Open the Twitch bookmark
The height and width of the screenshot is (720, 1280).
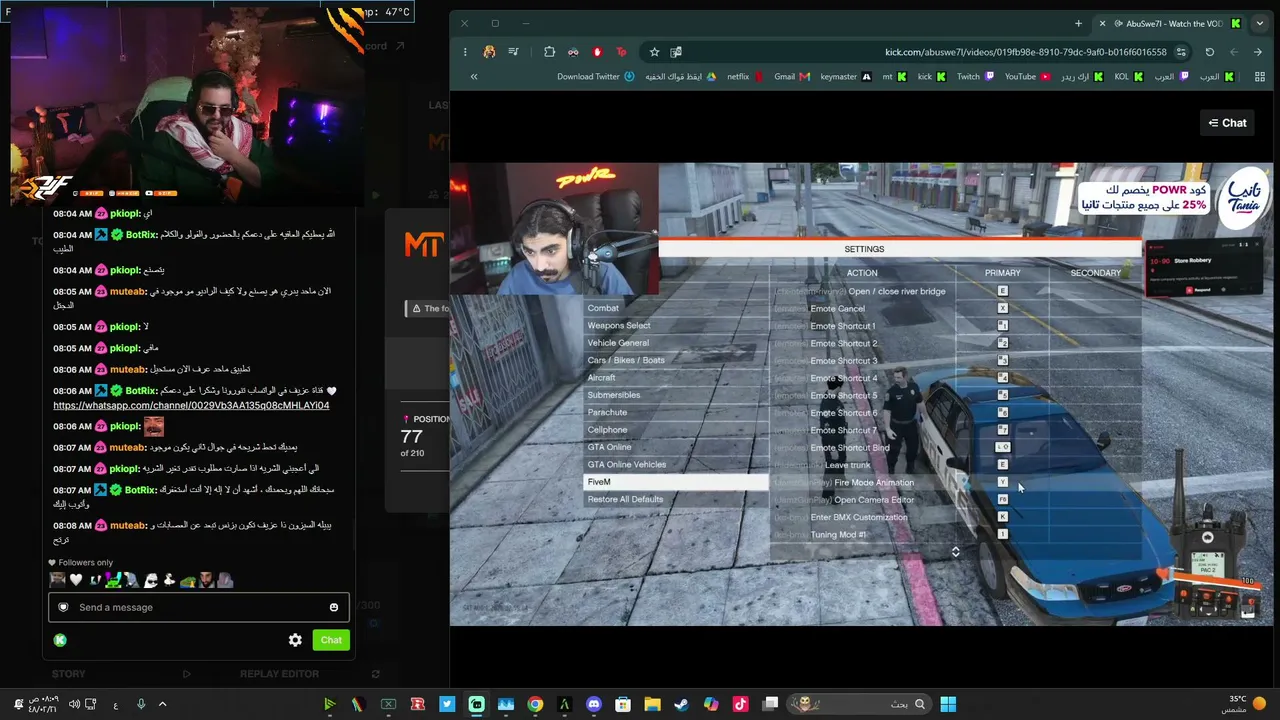[975, 76]
